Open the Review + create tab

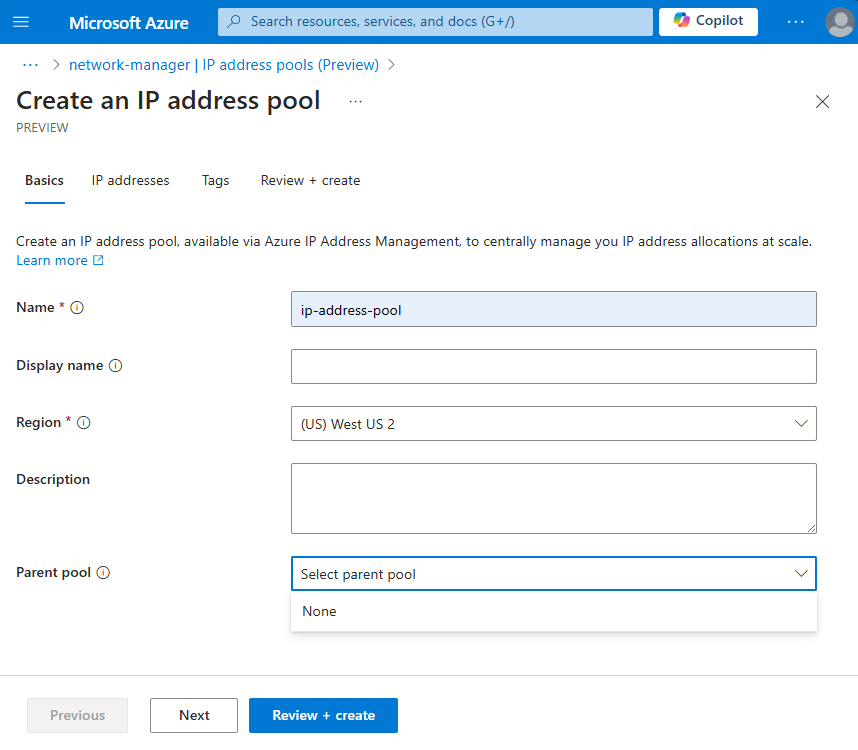310,181
